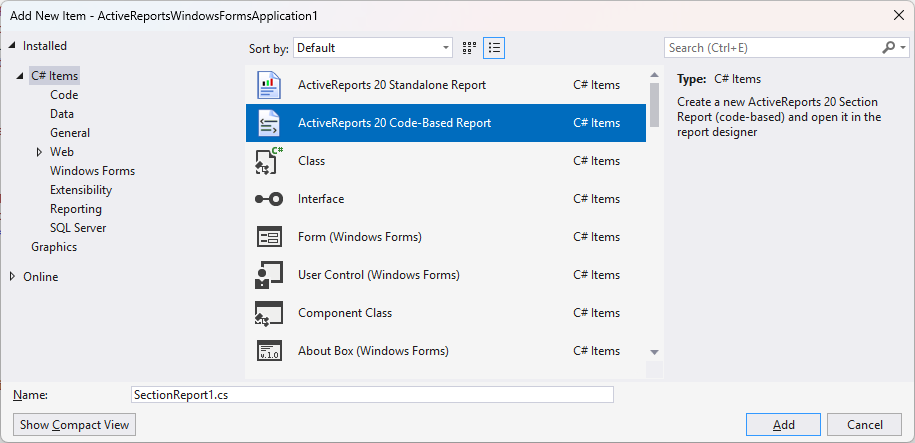The height and width of the screenshot is (443, 915).
Task: Click the Code-Based Report template icon
Action: coord(269,123)
